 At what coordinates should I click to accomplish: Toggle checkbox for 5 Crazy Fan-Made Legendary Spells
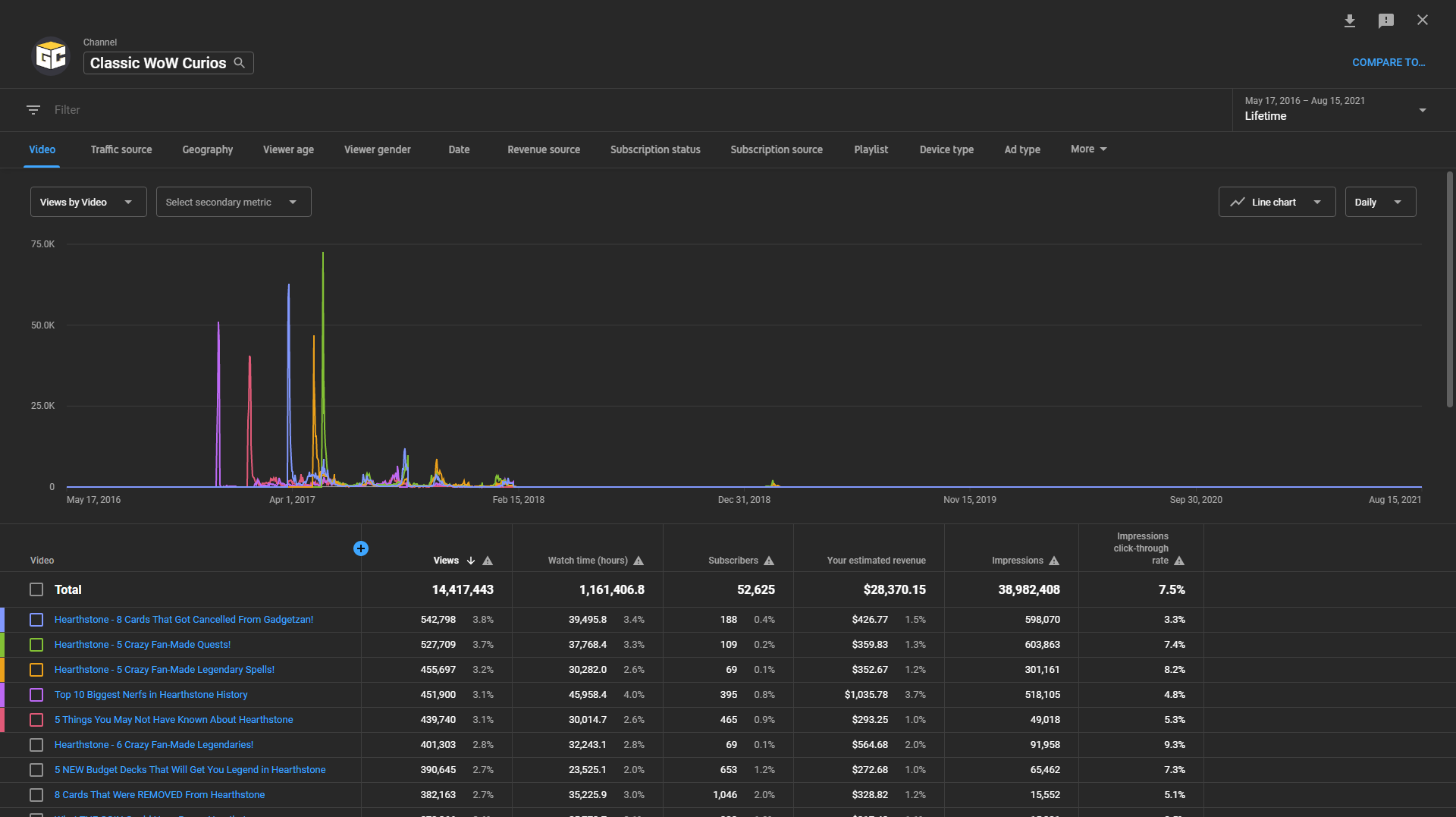coord(36,670)
